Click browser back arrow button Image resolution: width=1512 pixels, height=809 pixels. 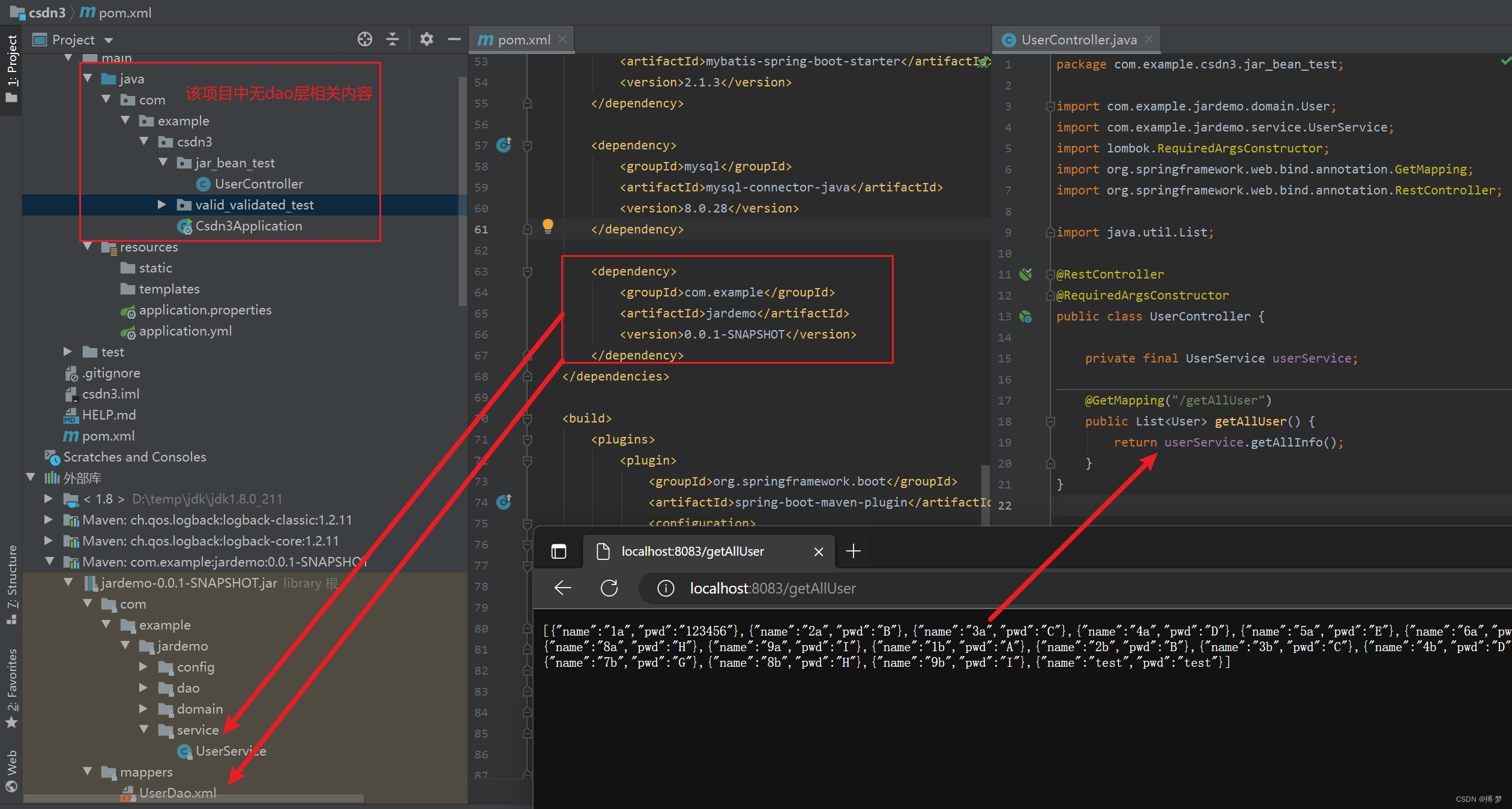[x=562, y=588]
